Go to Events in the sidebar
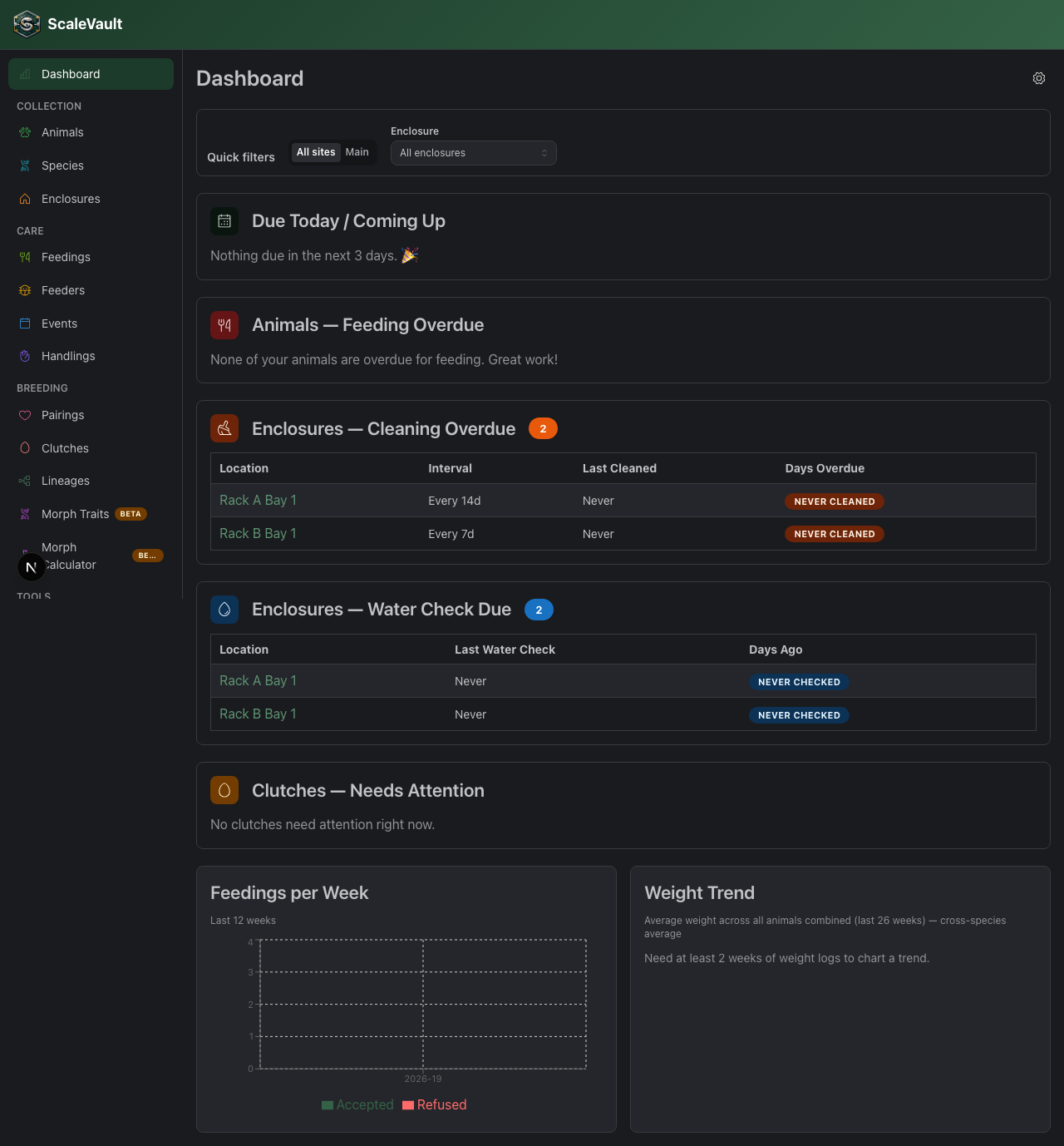 91,324
